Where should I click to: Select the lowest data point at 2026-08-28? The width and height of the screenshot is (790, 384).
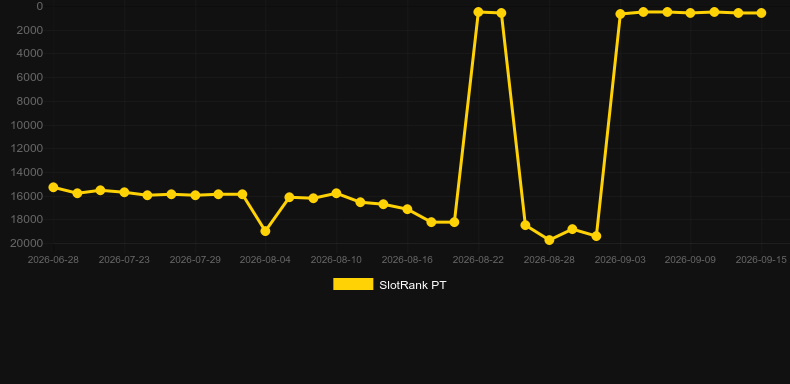[x=549, y=240]
